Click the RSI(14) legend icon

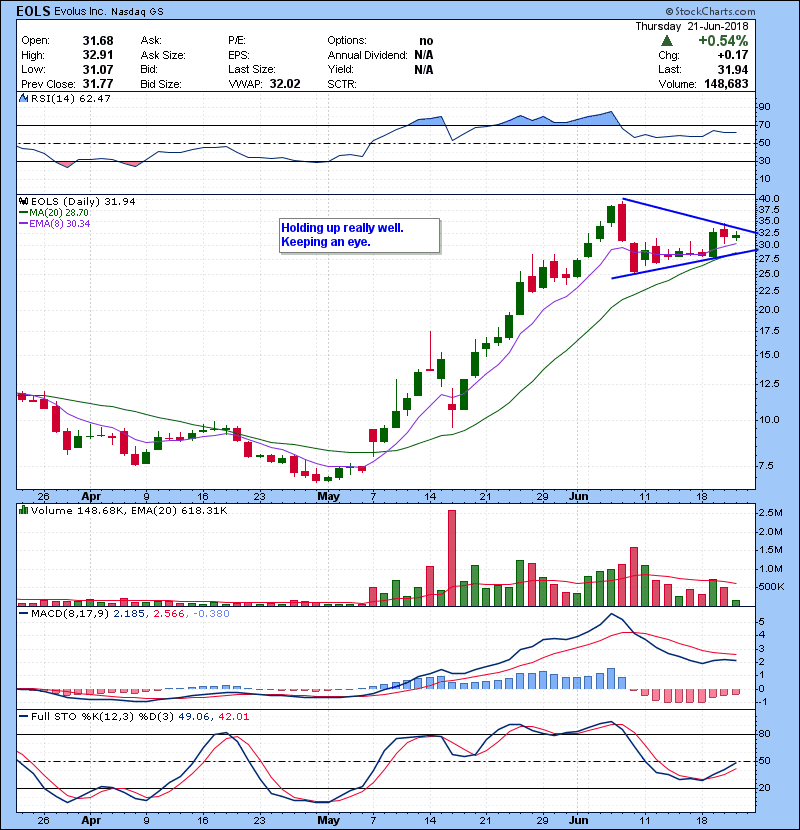pos(24,98)
